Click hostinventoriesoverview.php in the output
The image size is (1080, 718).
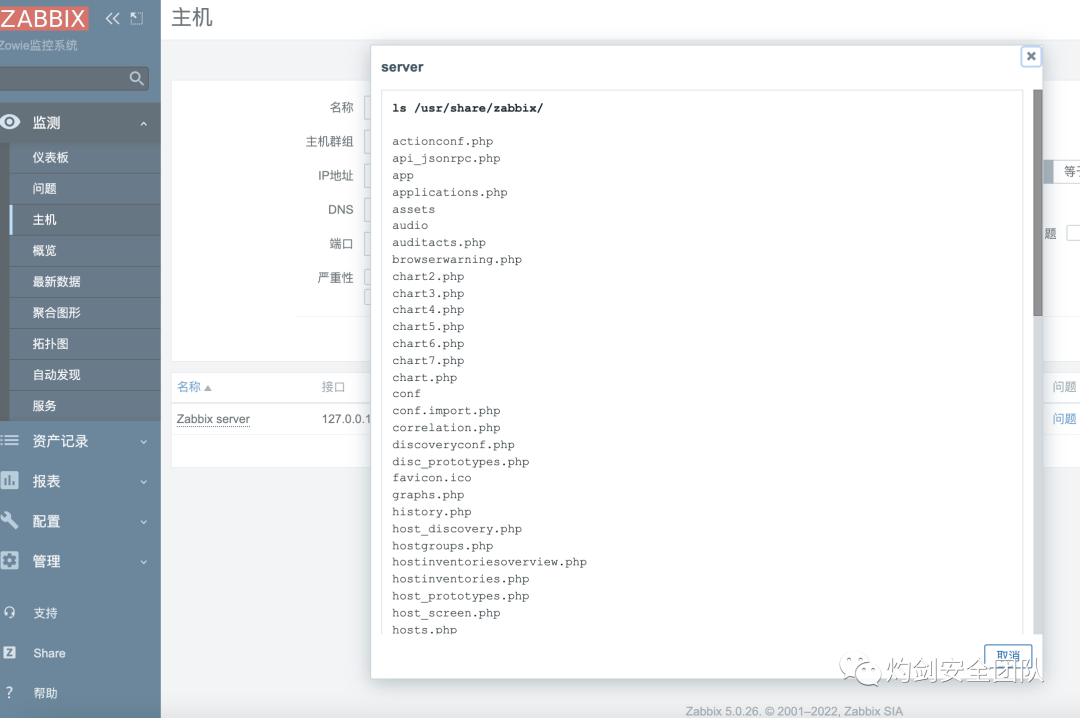pyautogui.click(x=490, y=562)
